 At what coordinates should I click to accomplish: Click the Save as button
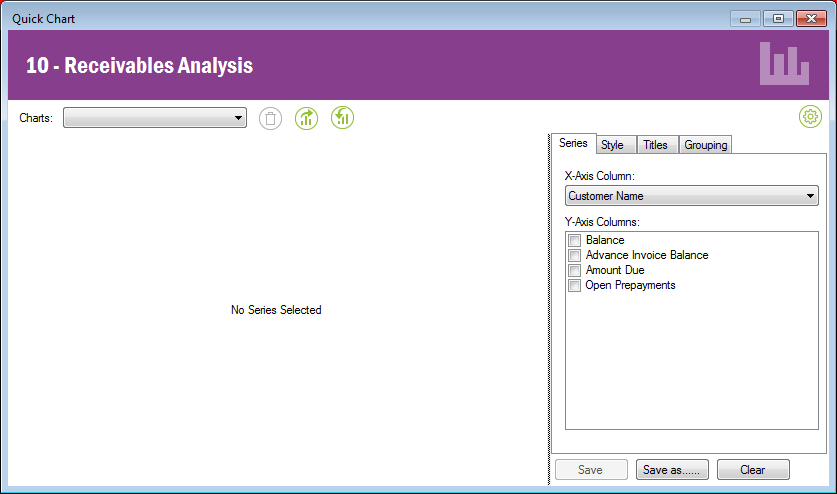coord(672,470)
